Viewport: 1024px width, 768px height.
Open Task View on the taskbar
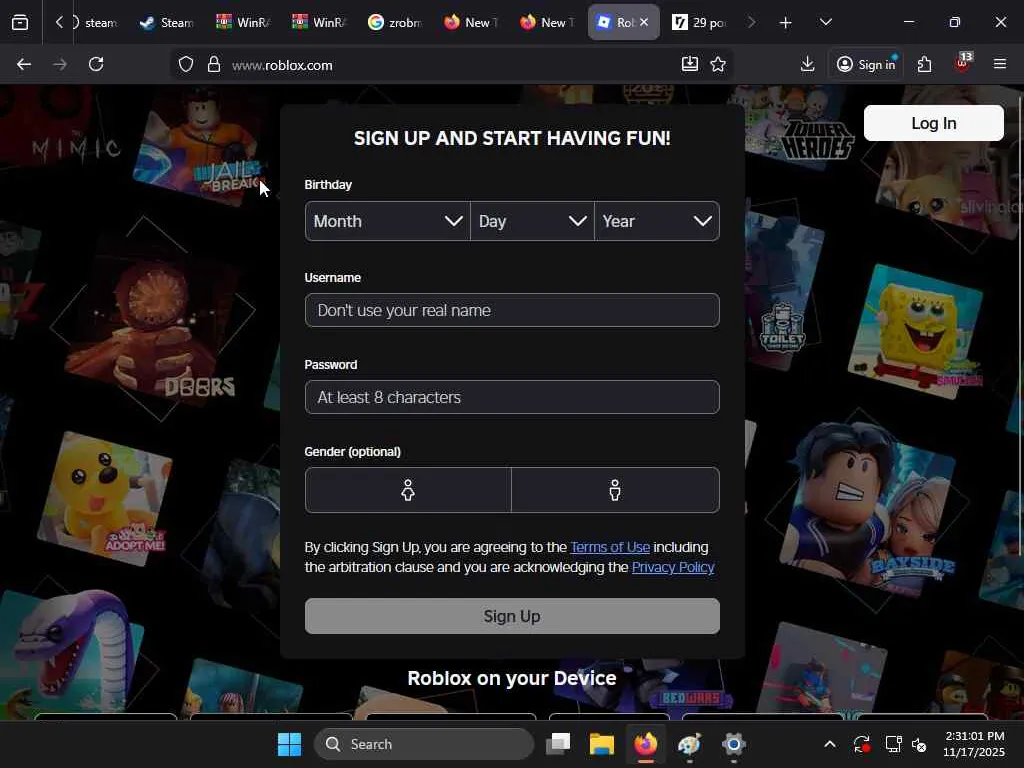(x=558, y=744)
